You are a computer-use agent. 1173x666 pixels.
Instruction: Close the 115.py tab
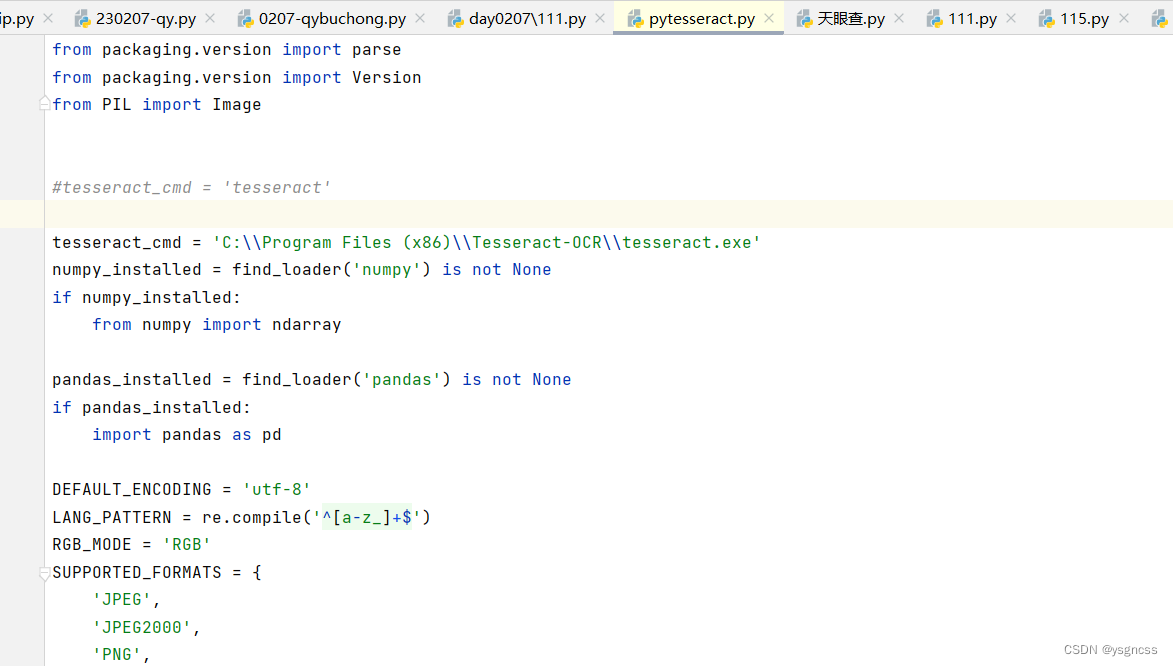tap(1124, 18)
